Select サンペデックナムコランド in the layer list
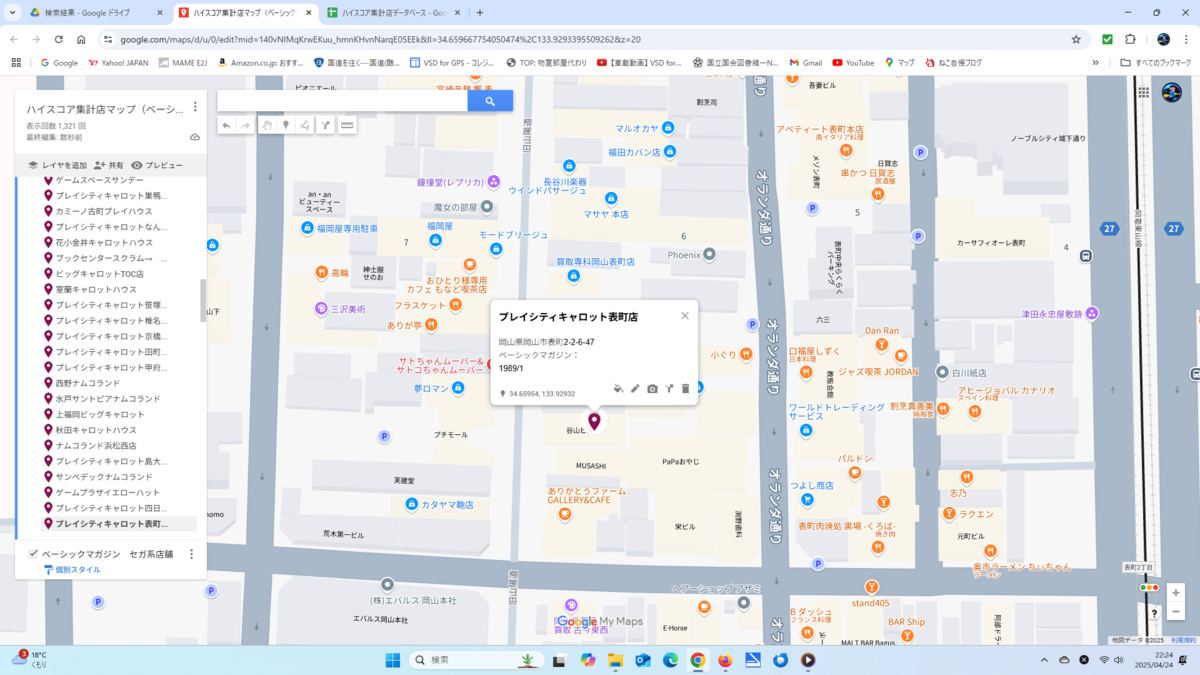1200x675 pixels. (104, 476)
